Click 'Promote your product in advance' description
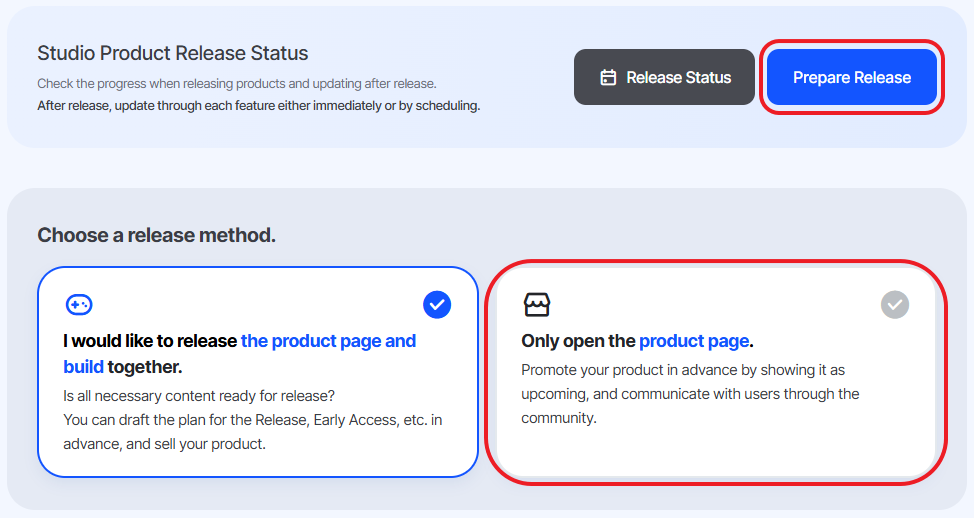The image size is (974, 518). (690, 394)
